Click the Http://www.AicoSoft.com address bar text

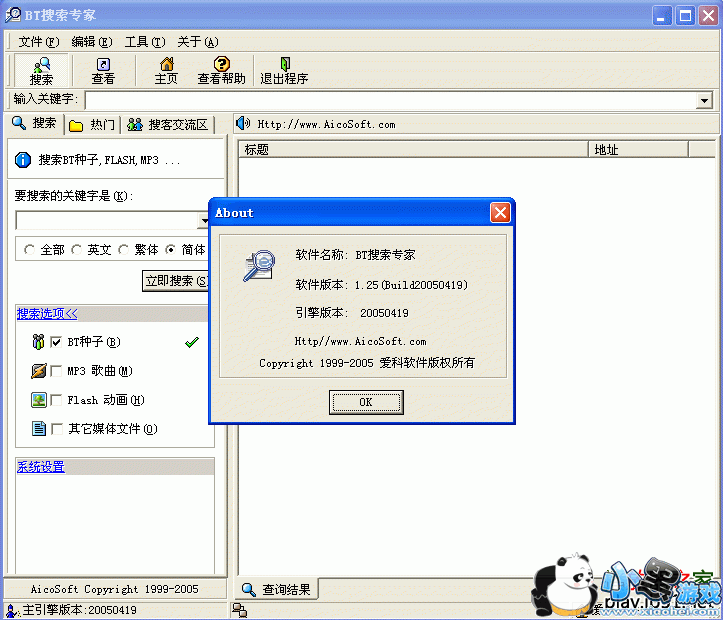pyautogui.click(x=326, y=124)
